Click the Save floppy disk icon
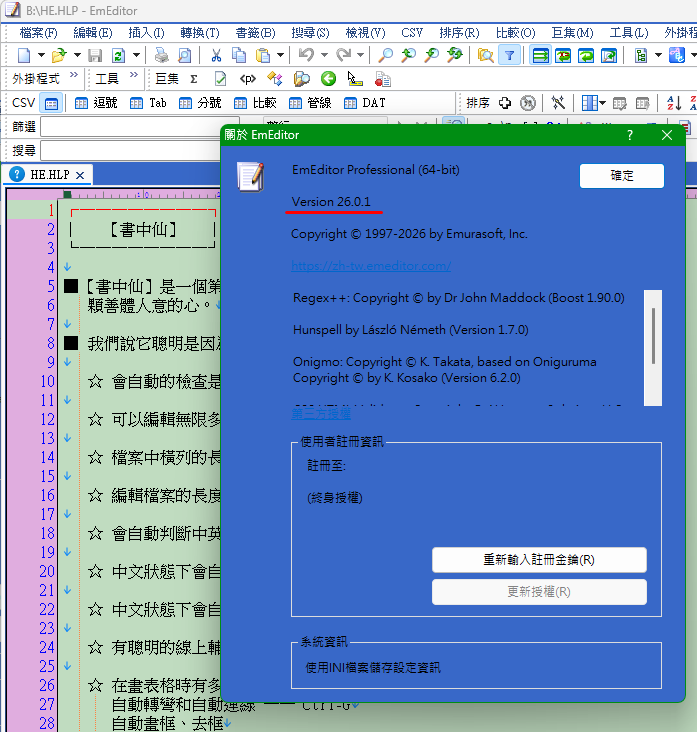Image resolution: width=697 pixels, height=732 pixels. (x=95, y=56)
